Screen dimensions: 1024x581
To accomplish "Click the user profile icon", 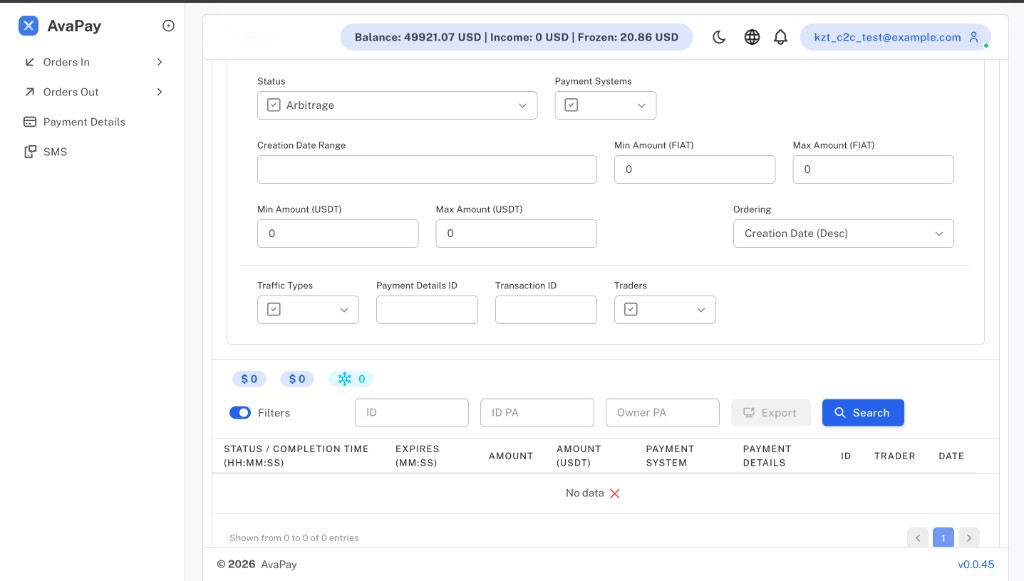I will tap(974, 37).
